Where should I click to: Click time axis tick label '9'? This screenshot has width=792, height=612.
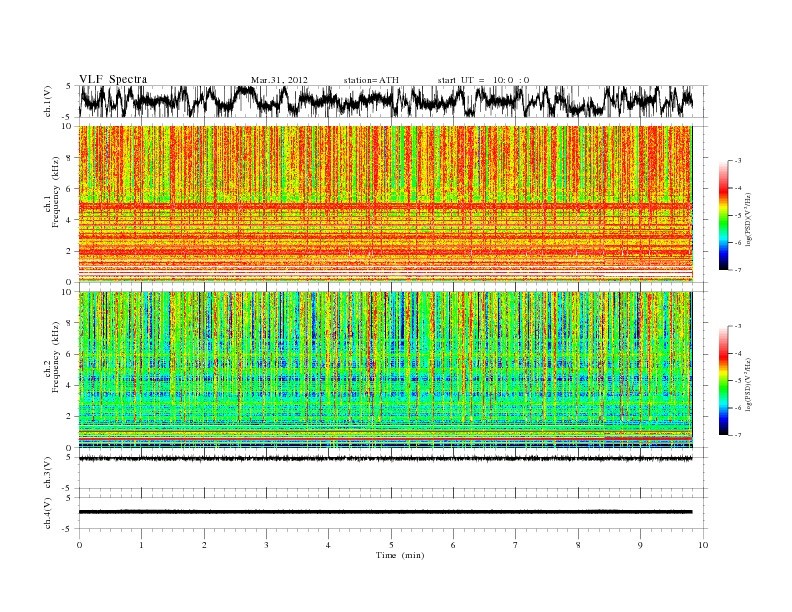640,545
